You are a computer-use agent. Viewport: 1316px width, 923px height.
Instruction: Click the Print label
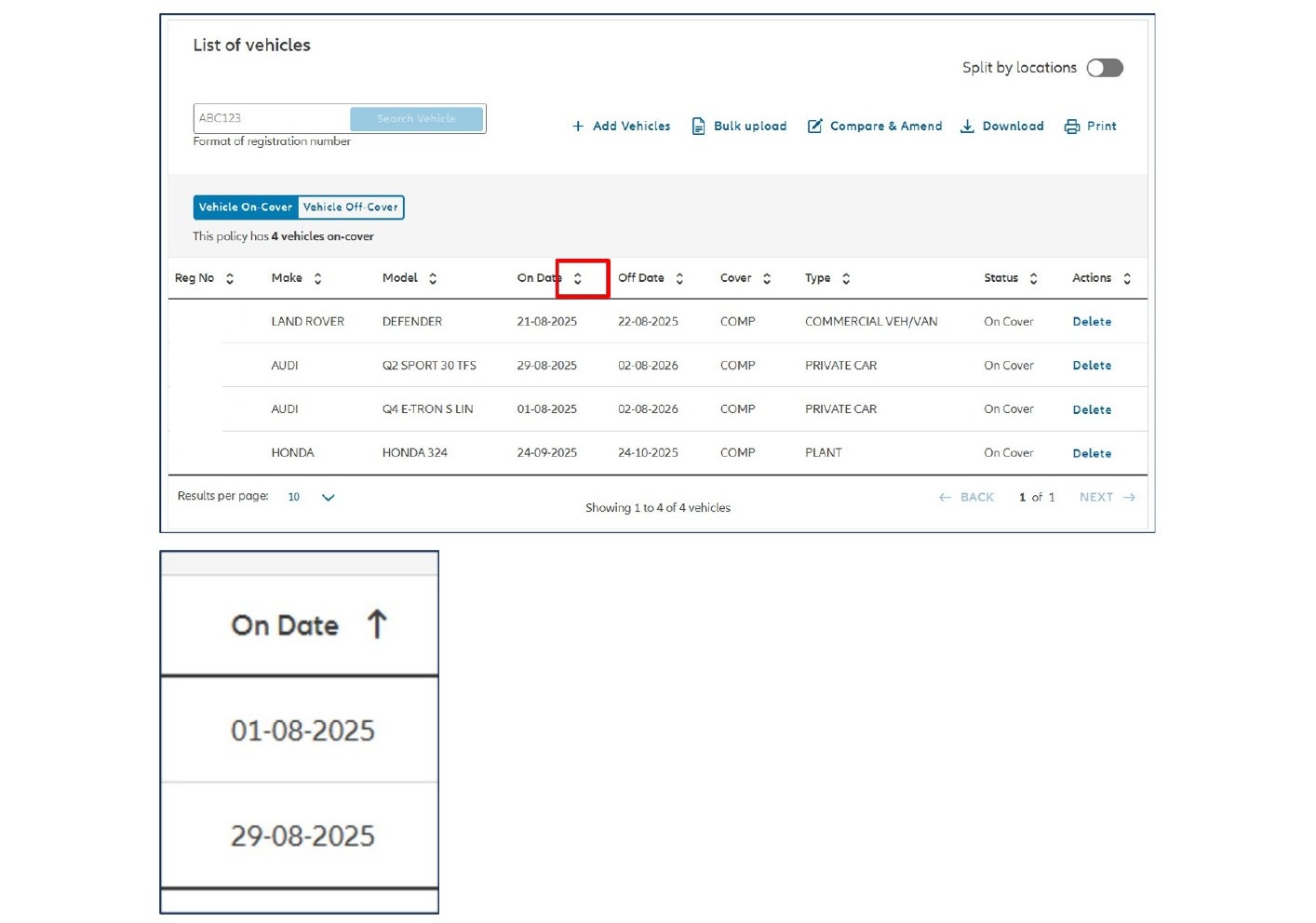[1102, 127]
